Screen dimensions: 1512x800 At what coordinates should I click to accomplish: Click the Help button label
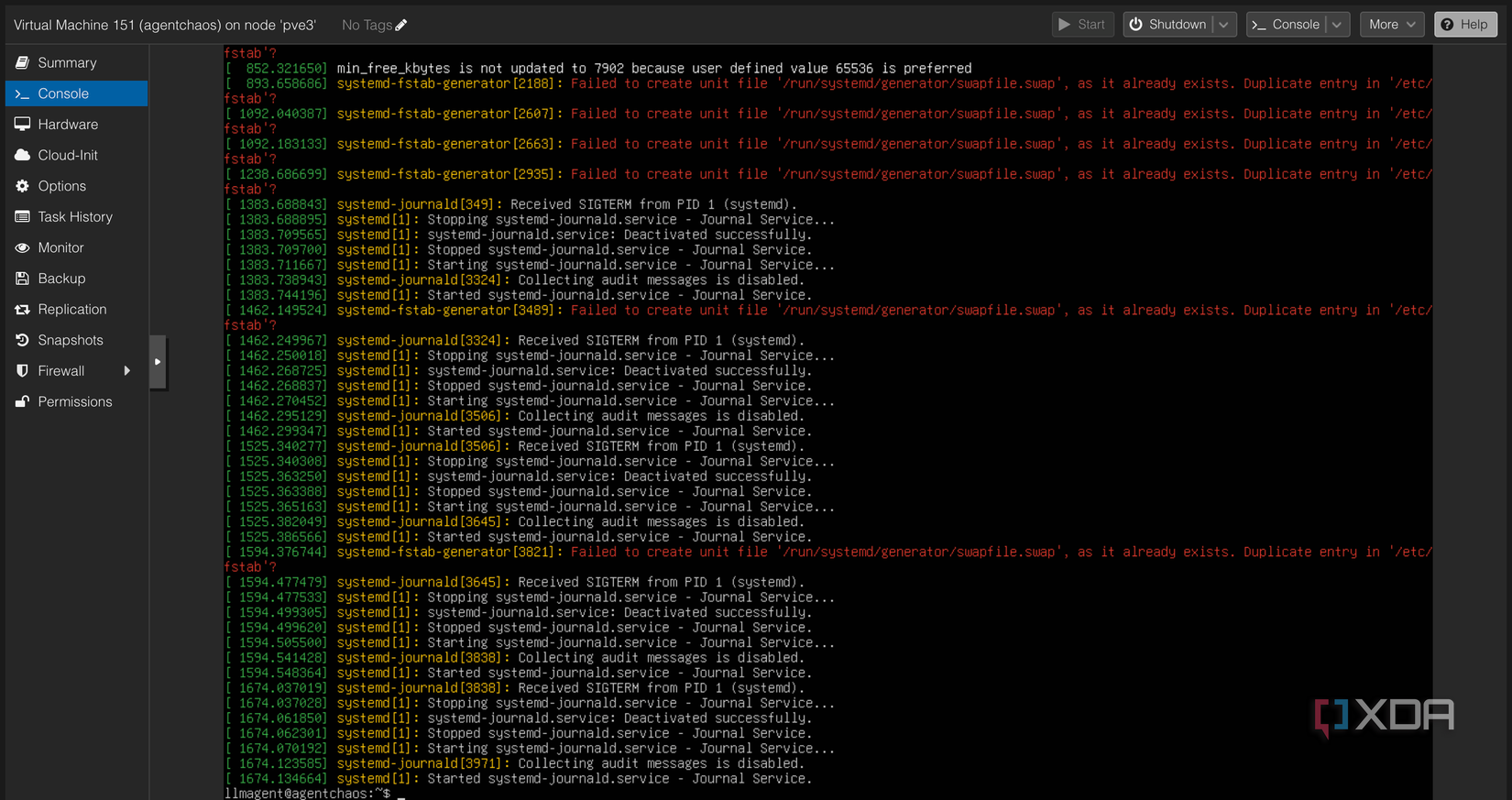(x=1474, y=25)
